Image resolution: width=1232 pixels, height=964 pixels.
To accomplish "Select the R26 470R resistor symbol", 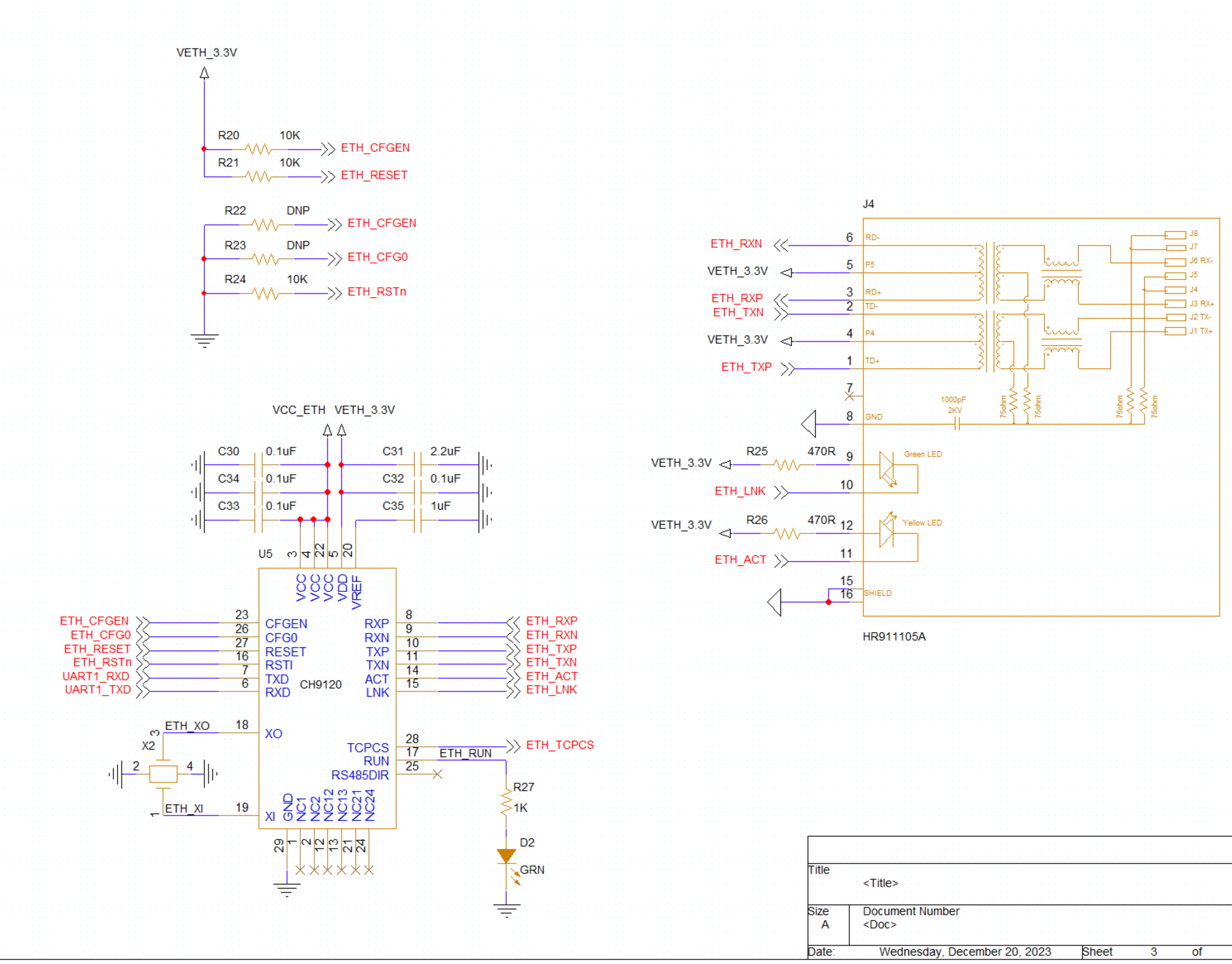I will [788, 533].
